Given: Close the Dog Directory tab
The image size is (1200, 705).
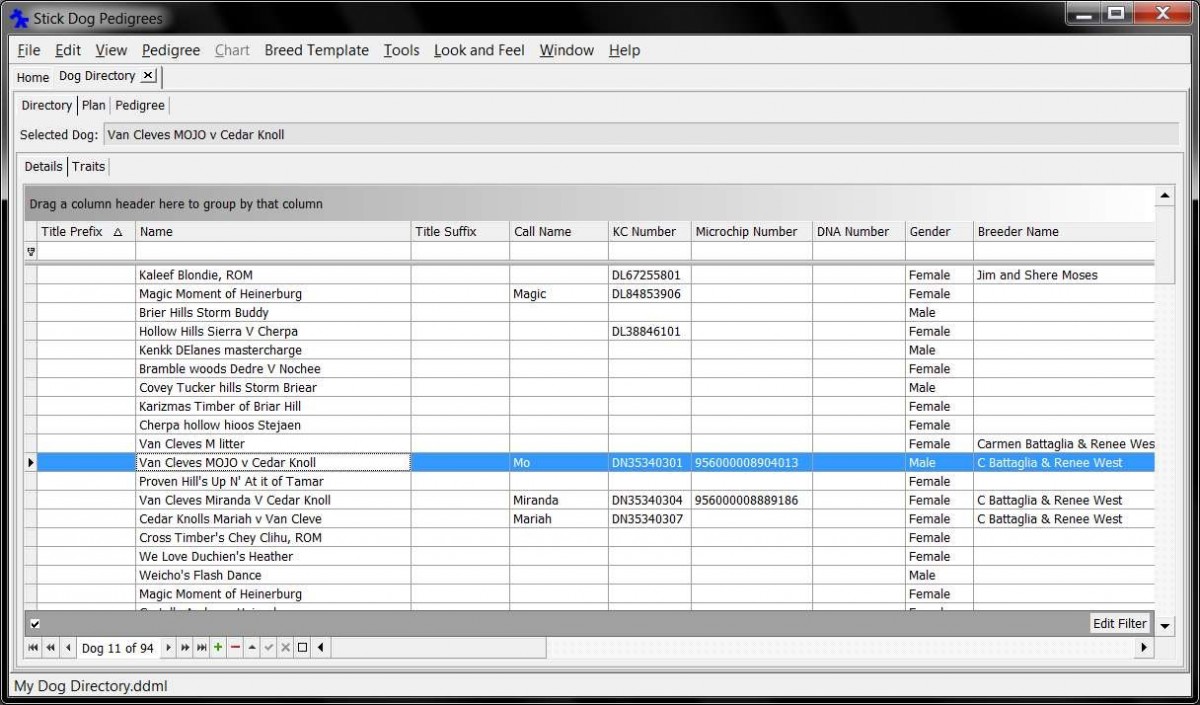Looking at the screenshot, I should (148, 76).
